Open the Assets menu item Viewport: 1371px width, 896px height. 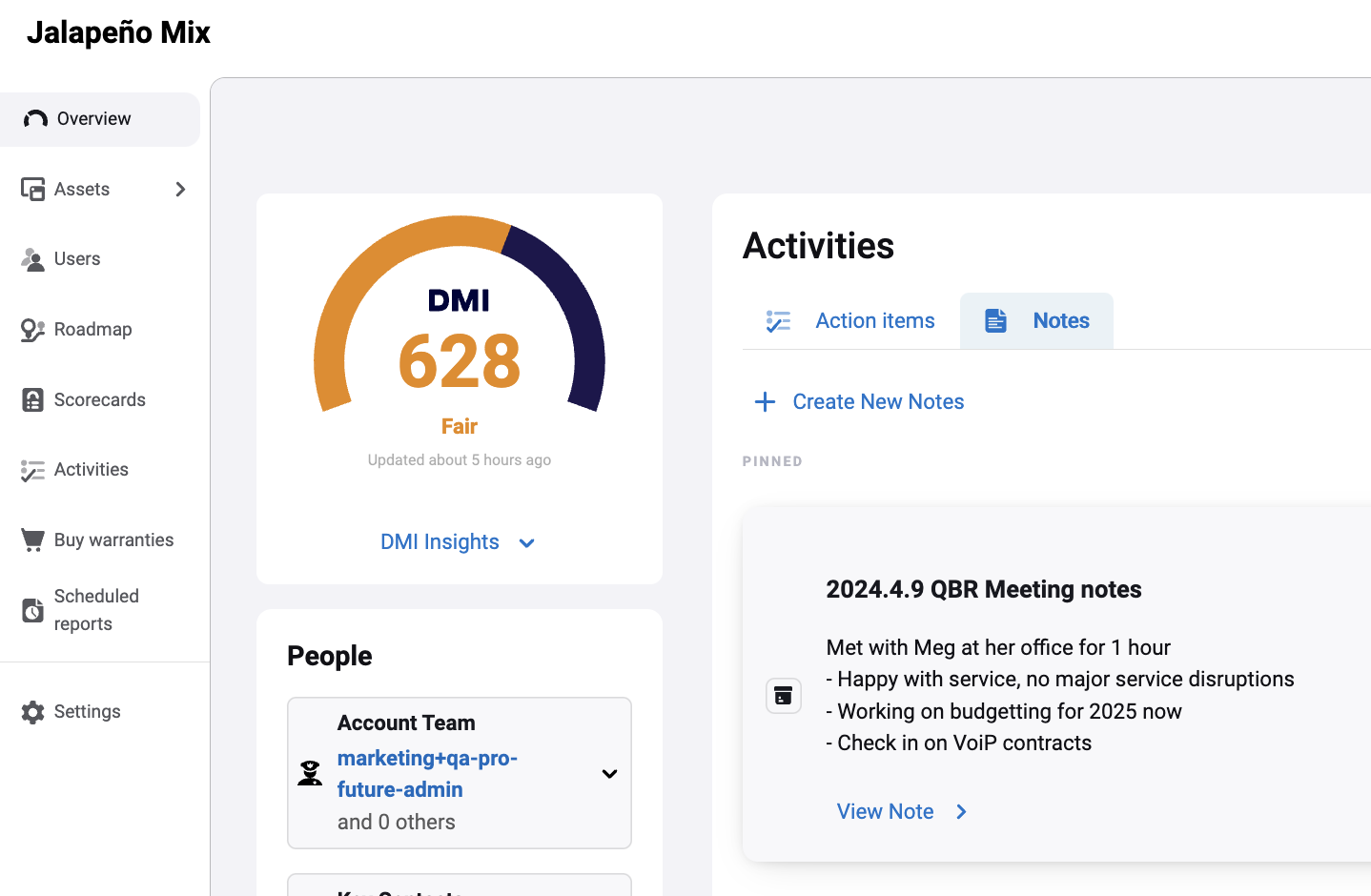point(100,189)
